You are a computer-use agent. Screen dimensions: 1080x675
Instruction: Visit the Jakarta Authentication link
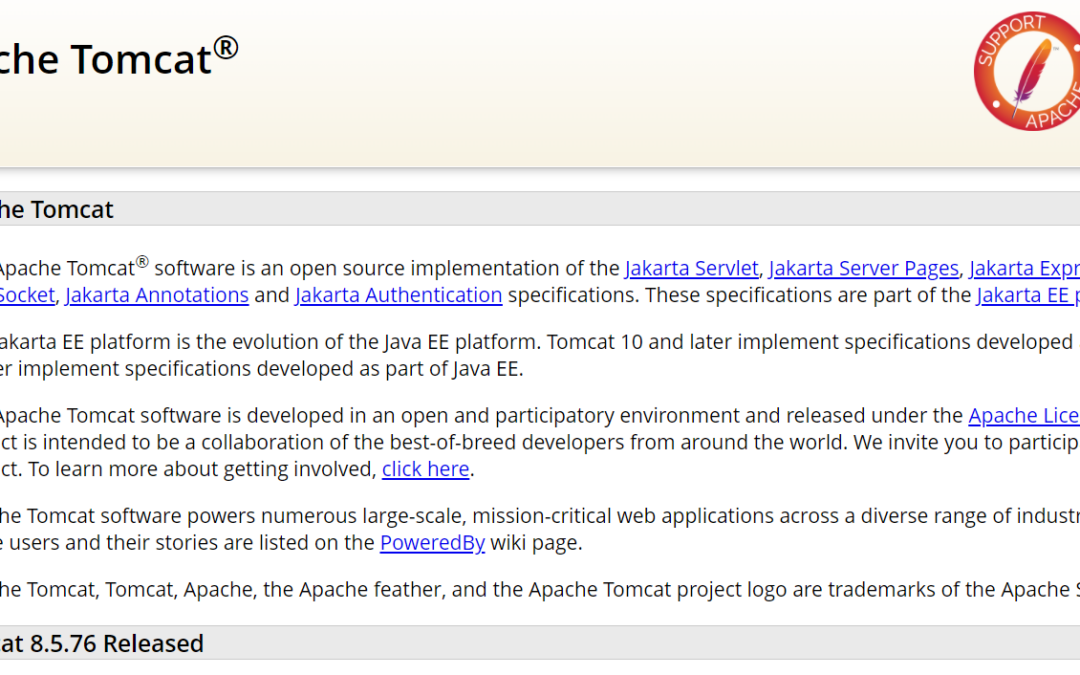[x=399, y=295]
